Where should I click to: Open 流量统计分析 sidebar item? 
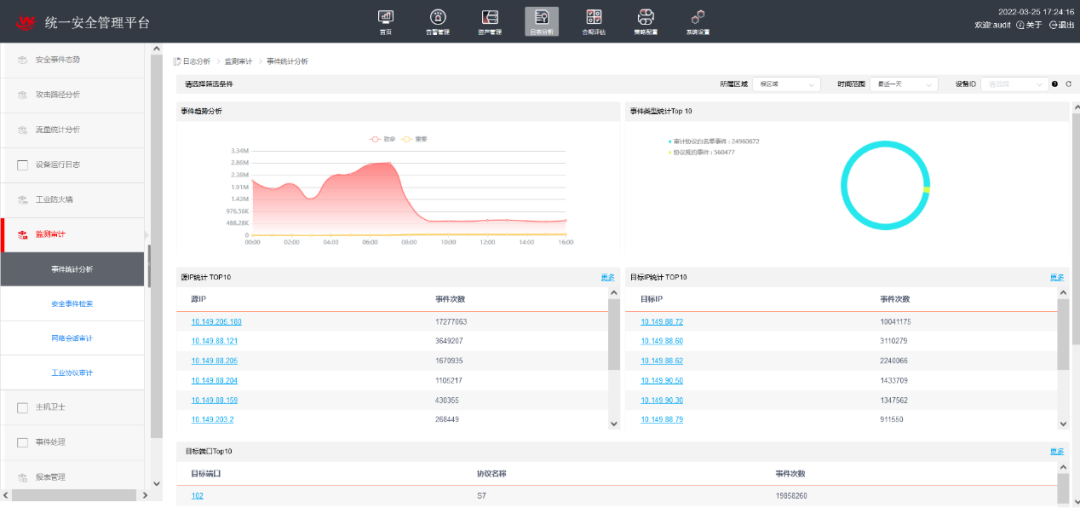[72, 129]
